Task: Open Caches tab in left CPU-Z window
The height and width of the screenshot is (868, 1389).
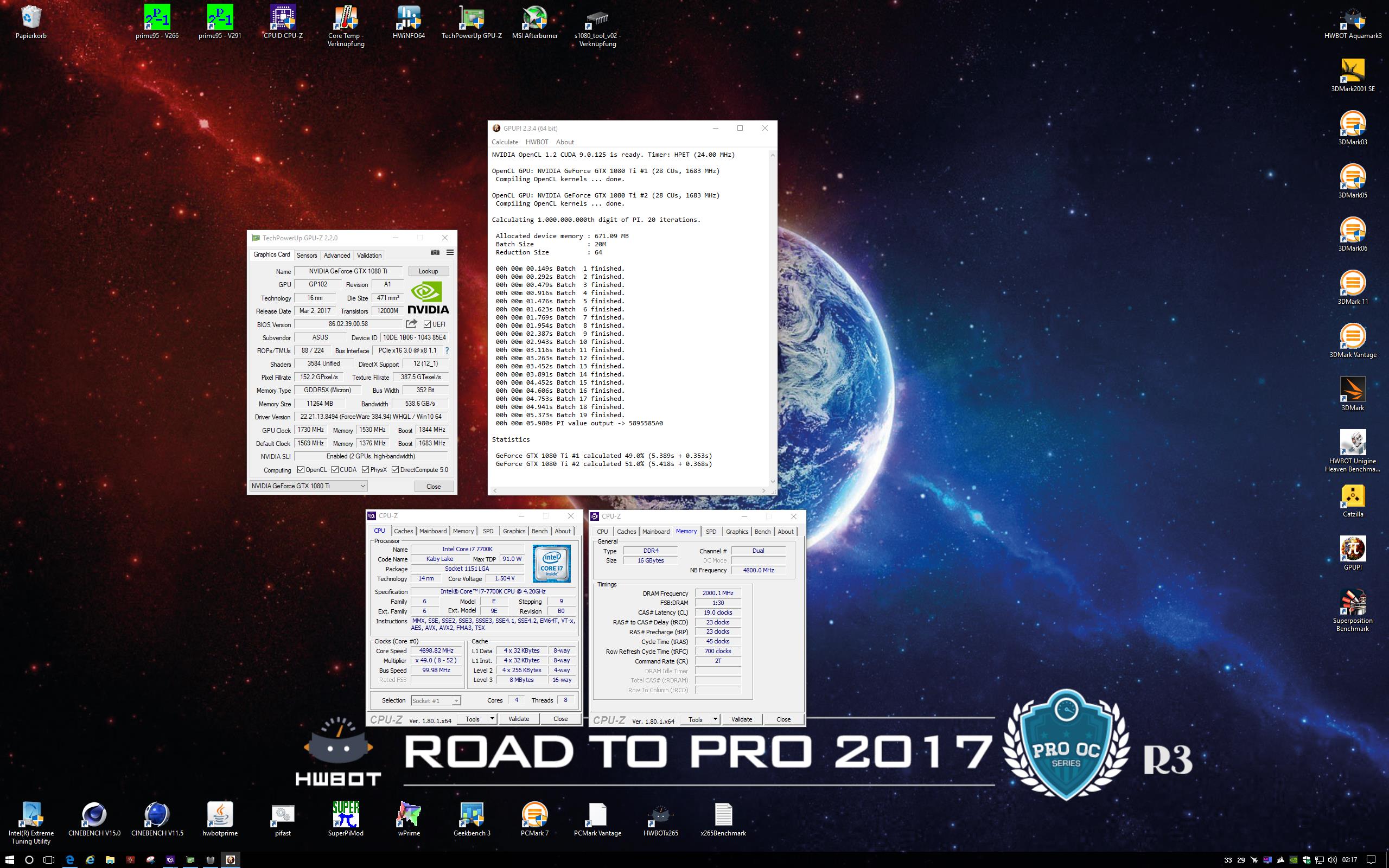Action: click(x=403, y=531)
